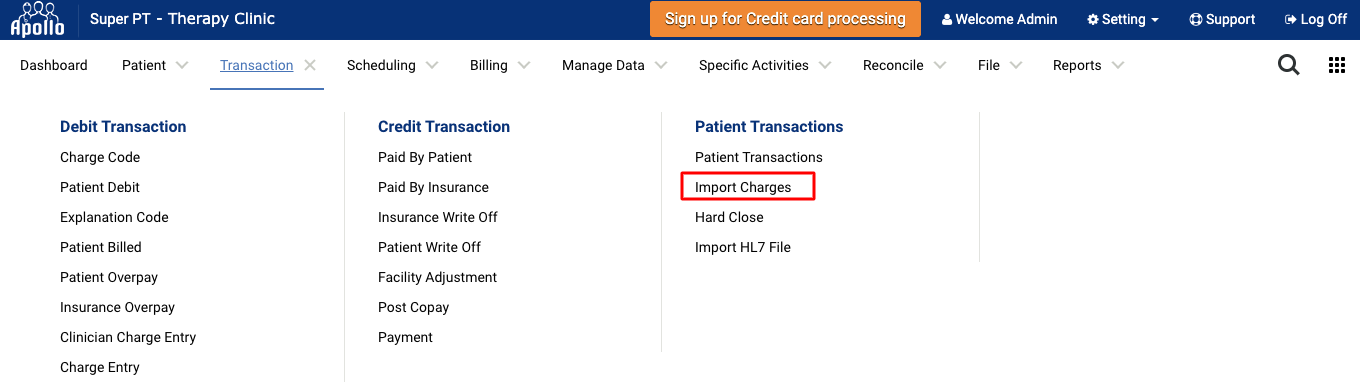1360x392 pixels.
Task: Click the Welcome Admin user icon
Action: coord(947,20)
